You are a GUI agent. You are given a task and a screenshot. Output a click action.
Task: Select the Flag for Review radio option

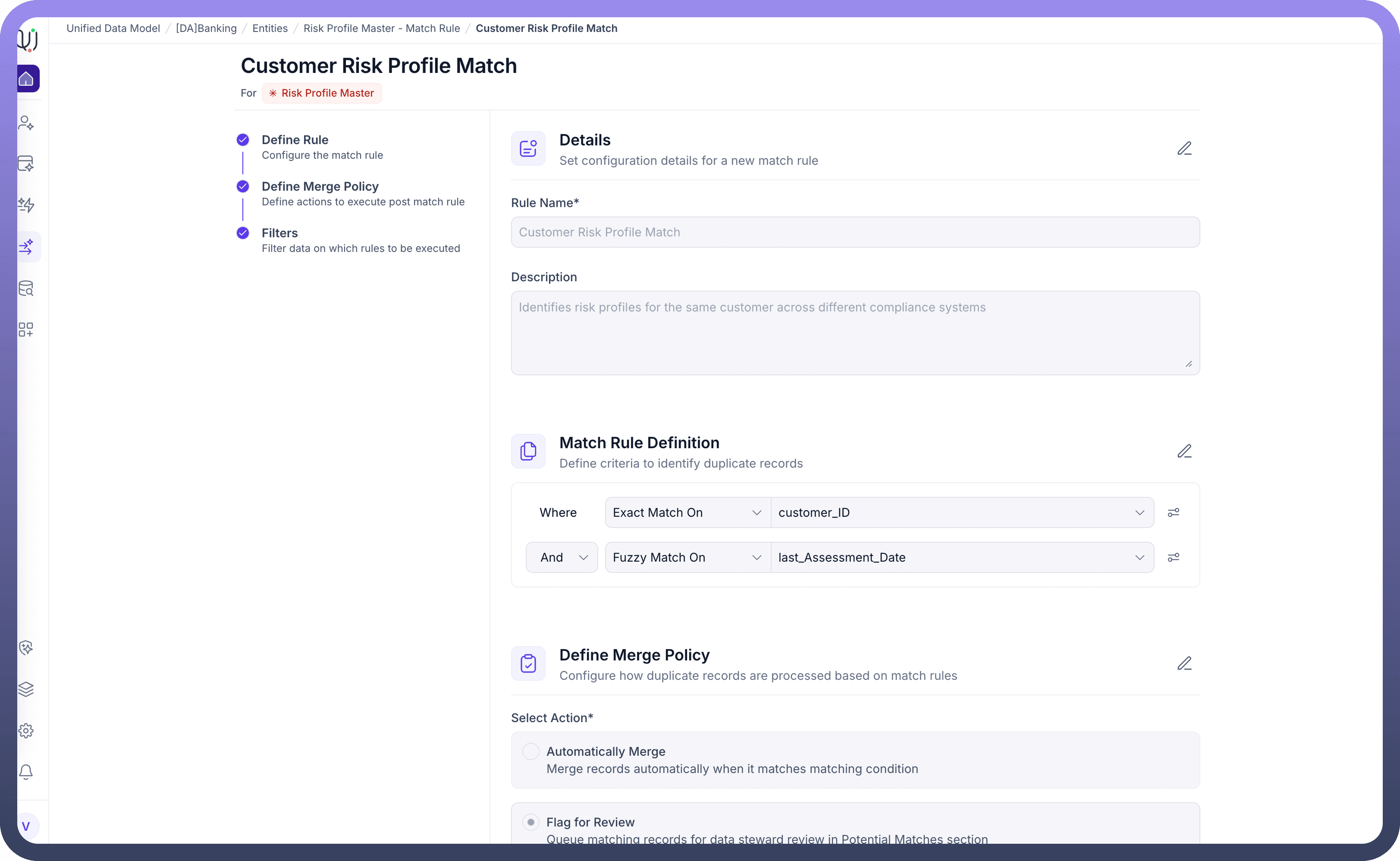pos(530,822)
